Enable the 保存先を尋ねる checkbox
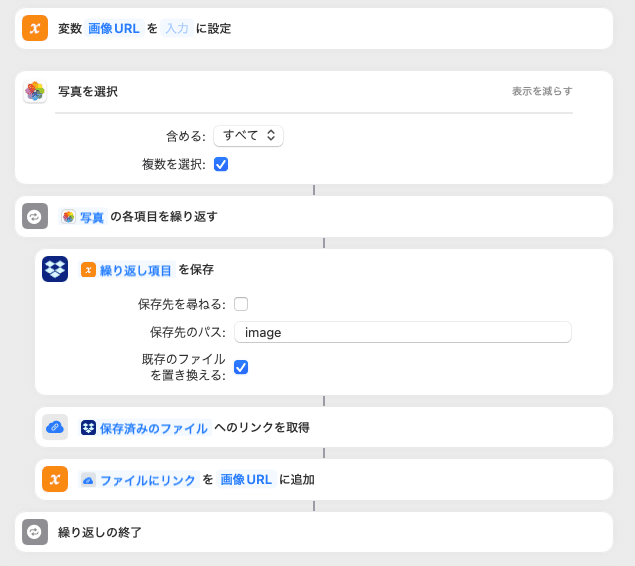Image resolution: width=635 pixels, height=566 pixels. (241, 304)
